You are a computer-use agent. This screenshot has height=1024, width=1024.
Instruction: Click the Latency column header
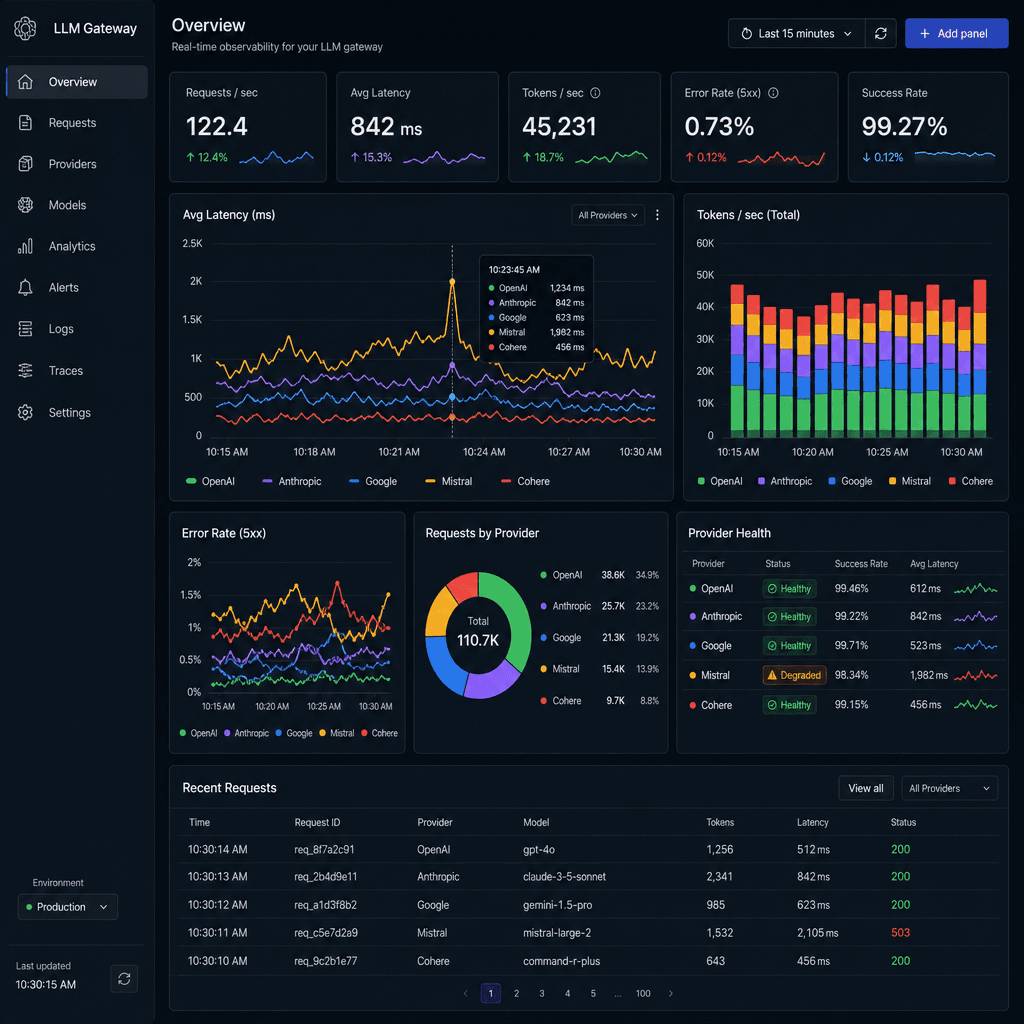click(x=812, y=822)
